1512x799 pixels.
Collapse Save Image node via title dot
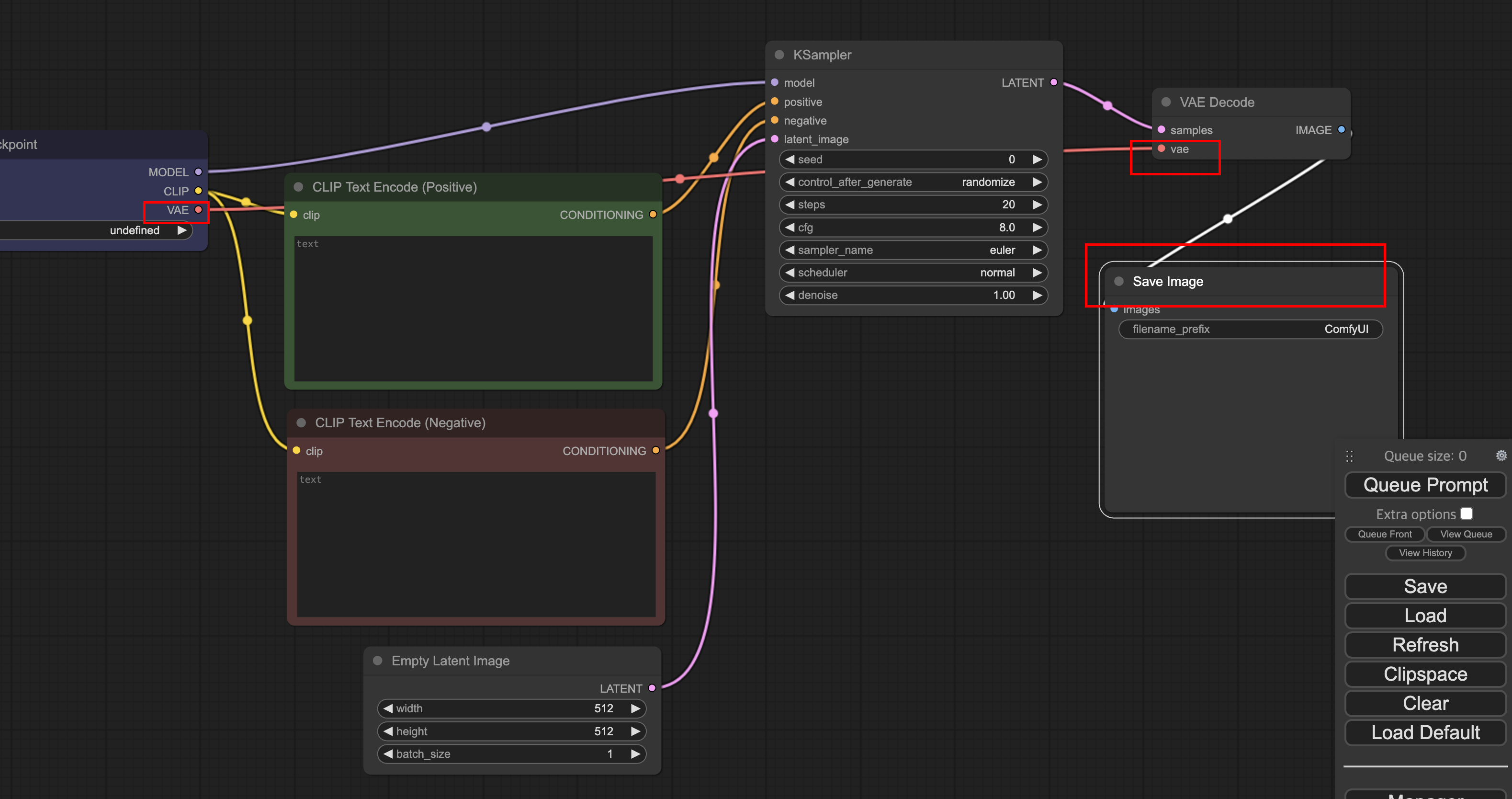coord(1119,281)
